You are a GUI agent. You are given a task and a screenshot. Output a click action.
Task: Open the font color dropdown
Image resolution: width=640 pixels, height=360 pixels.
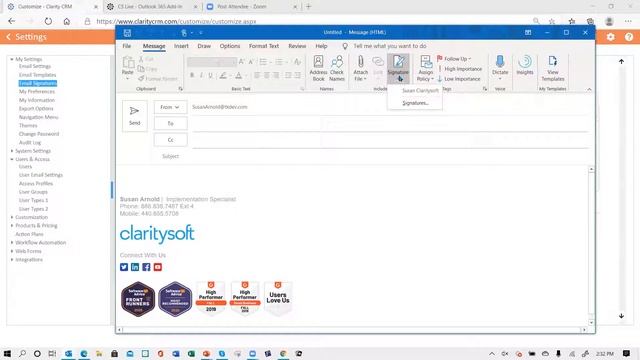247,76
